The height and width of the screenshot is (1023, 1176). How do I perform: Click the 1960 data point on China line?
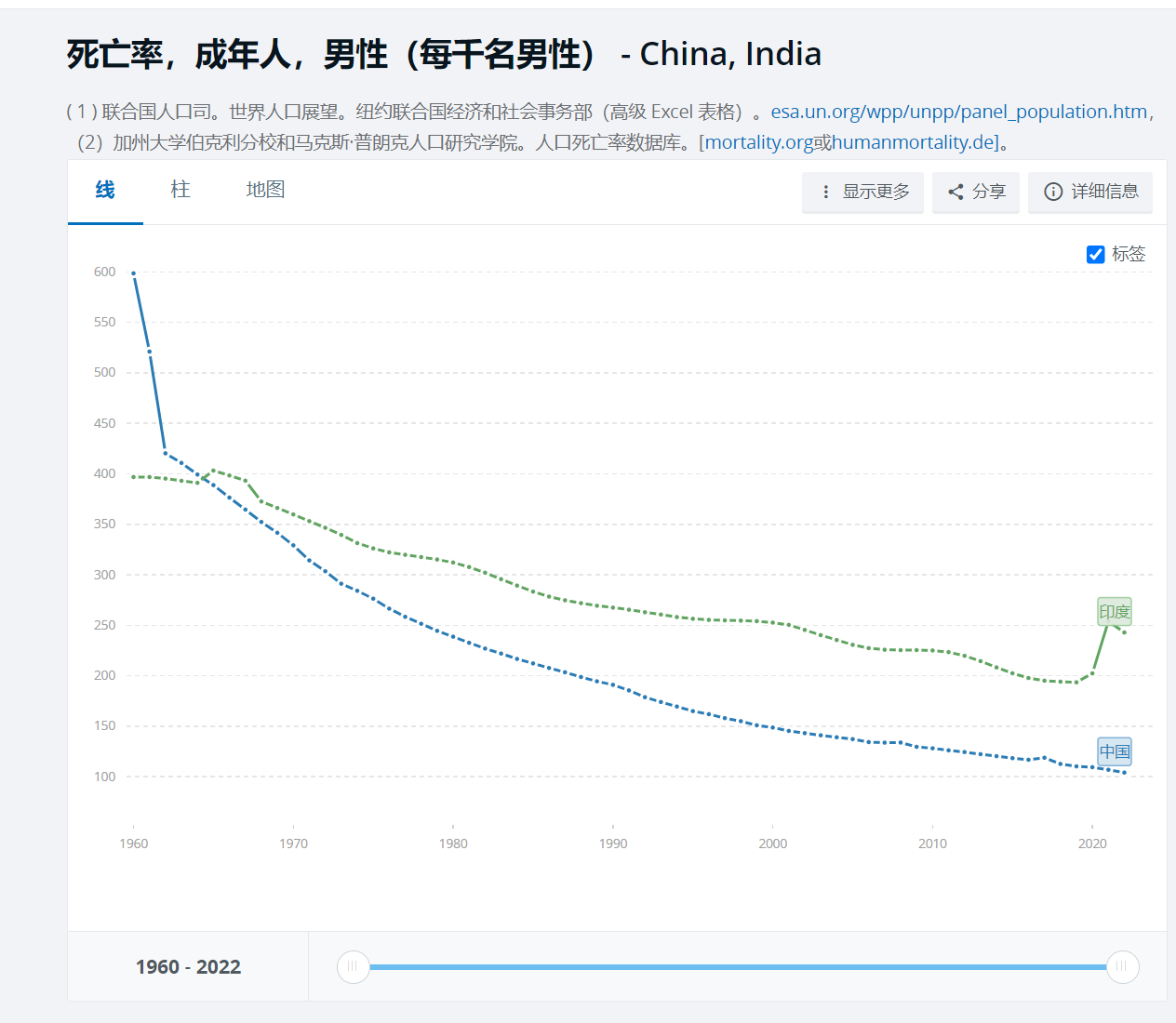[134, 273]
